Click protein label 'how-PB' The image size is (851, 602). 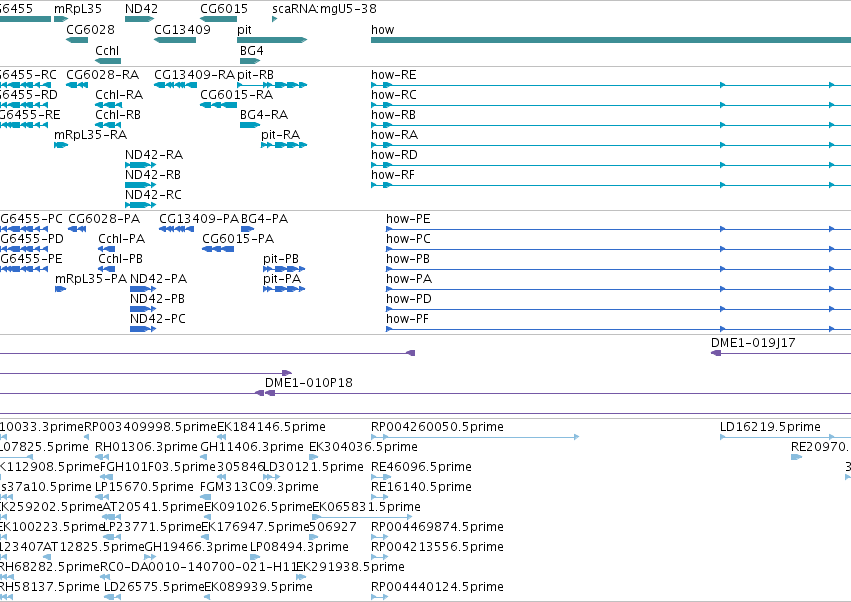(408, 259)
